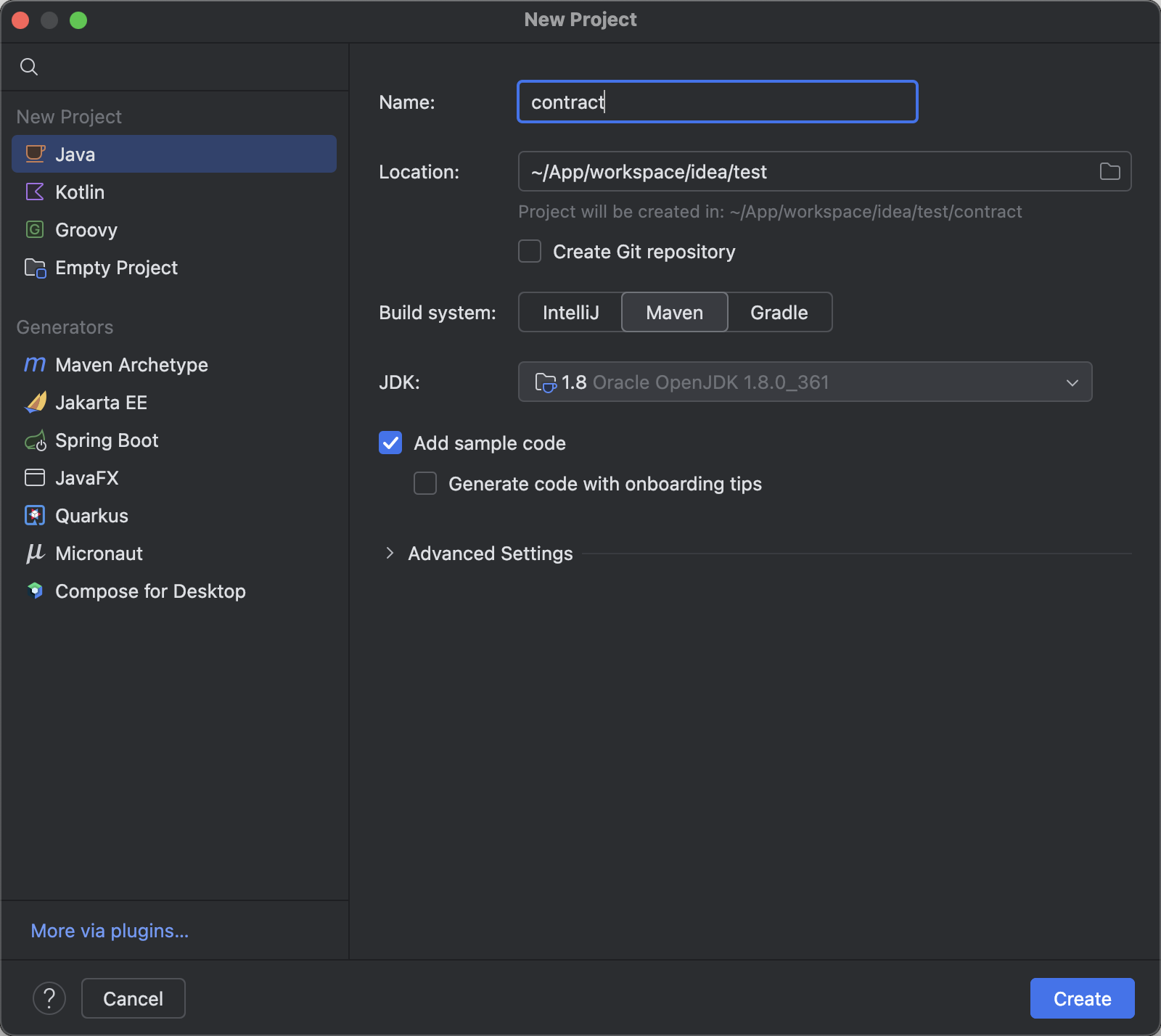The height and width of the screenshot is (1036, 1161).
Task: Enable the Create Git repository checkbox
Action: [x=530, y=251]
